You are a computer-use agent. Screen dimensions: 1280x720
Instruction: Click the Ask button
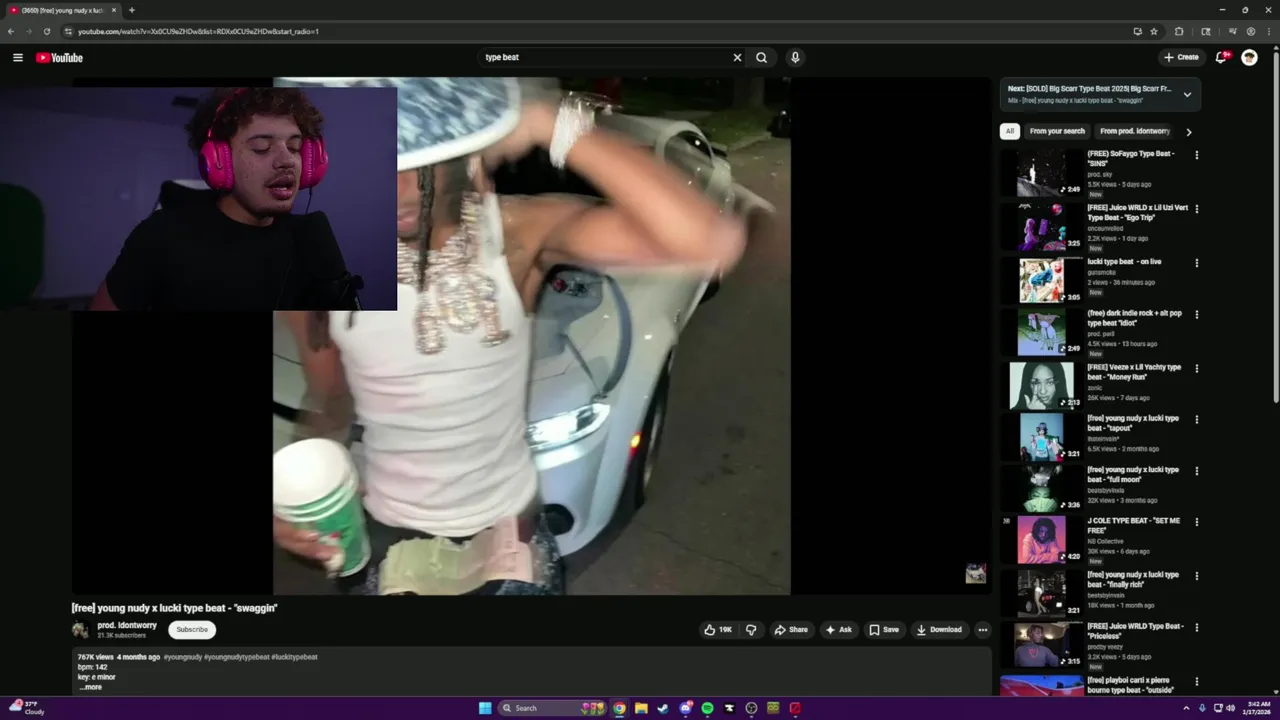839,630
